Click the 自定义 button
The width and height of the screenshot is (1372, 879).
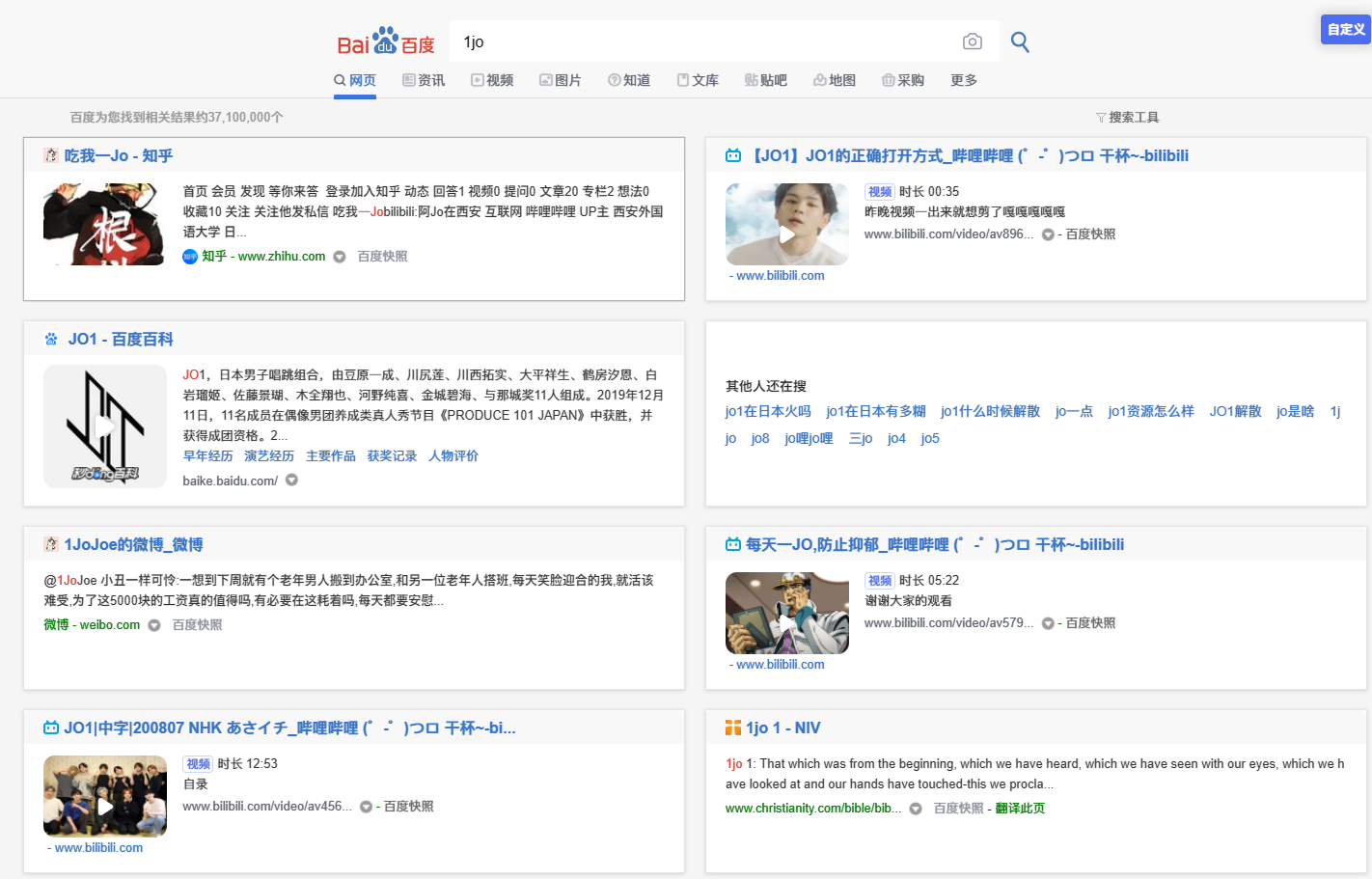pos(1346,29)
